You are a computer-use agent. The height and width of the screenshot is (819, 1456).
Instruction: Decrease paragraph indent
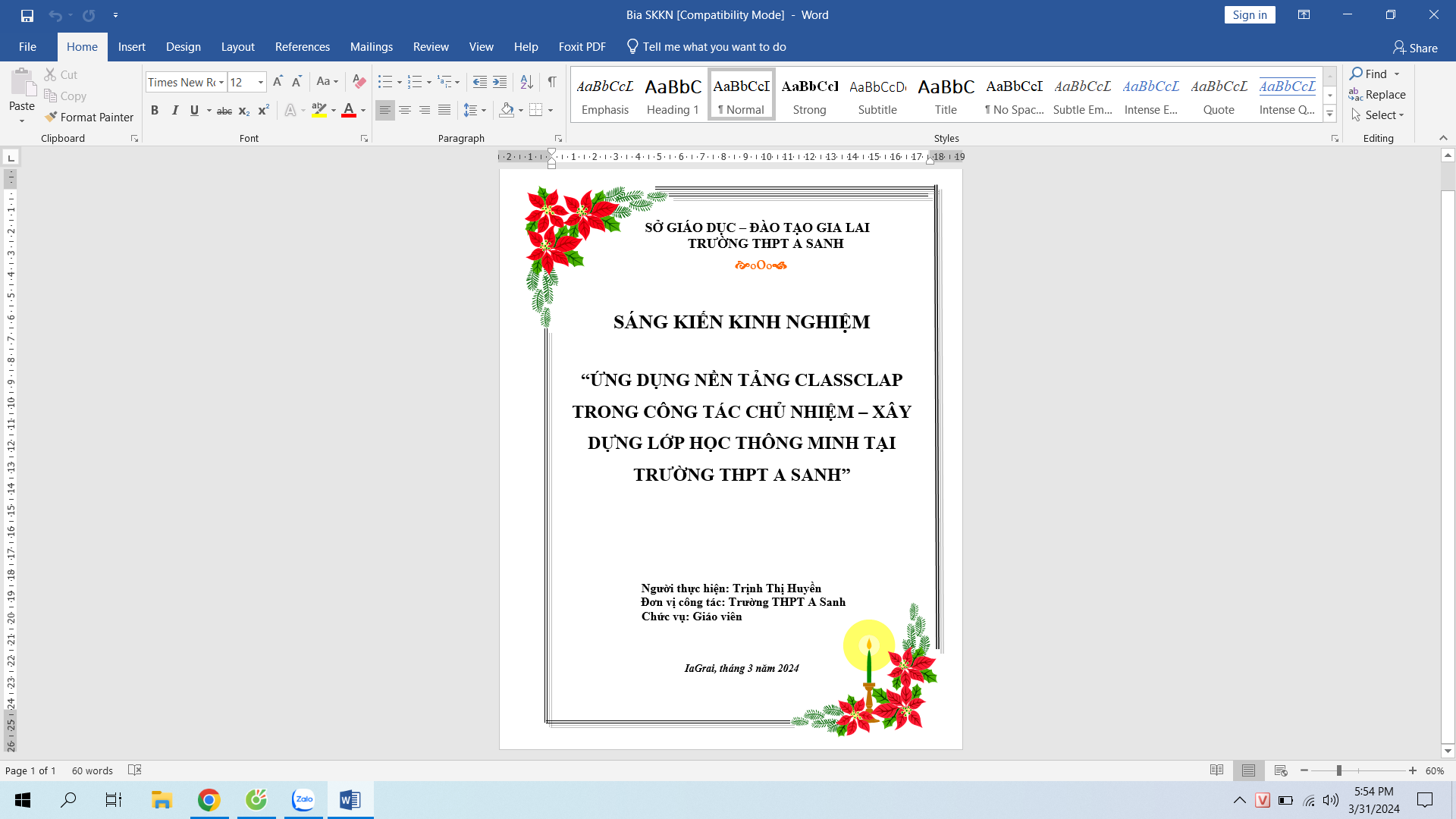pyautogui.click(x=480, y=82)
